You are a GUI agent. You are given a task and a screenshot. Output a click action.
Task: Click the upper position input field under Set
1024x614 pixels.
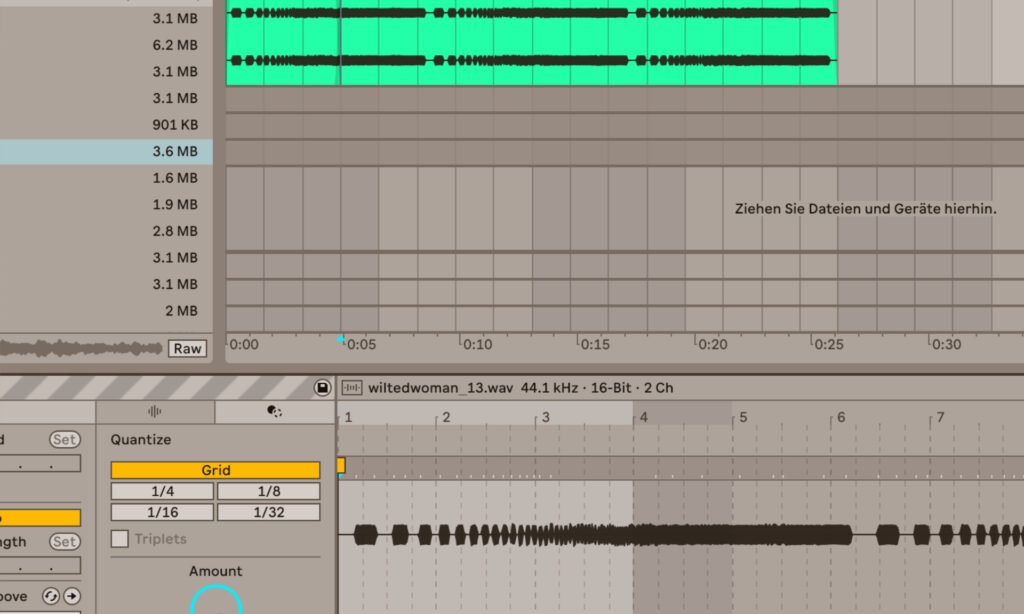(40, 464)
